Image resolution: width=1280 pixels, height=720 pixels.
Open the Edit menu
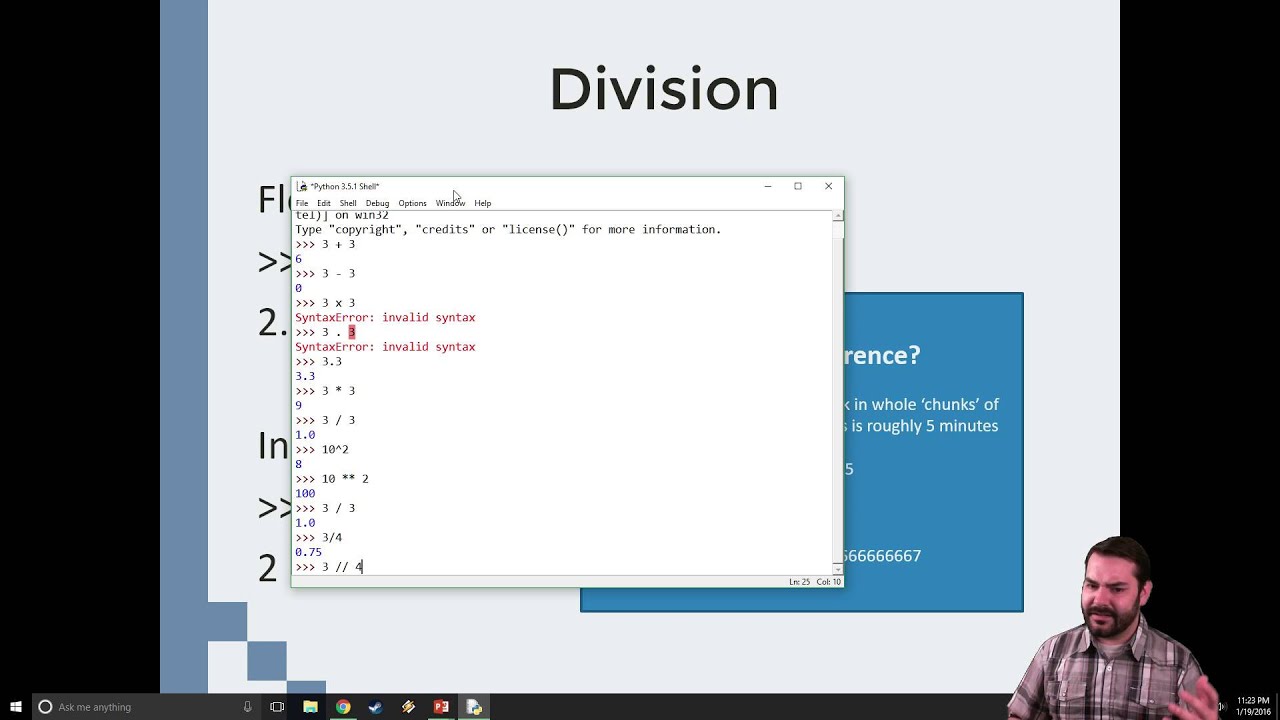(324, 203)
